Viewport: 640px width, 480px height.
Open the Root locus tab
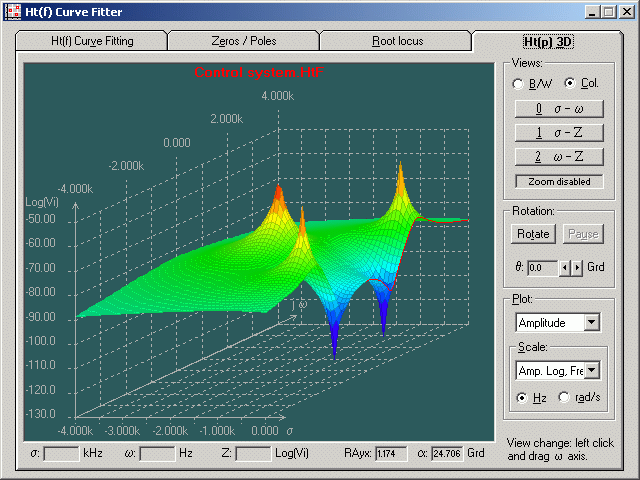(x=397, y=41)
